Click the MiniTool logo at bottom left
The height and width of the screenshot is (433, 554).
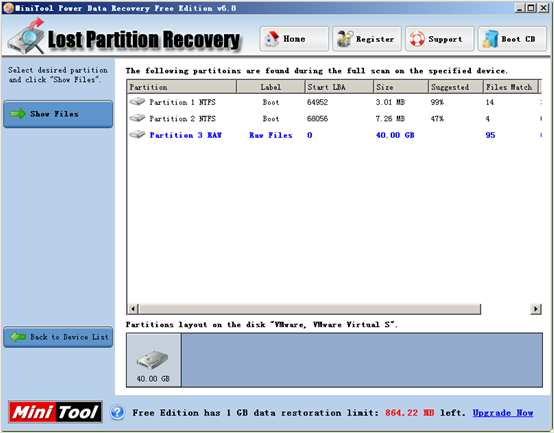pos(55,412)
